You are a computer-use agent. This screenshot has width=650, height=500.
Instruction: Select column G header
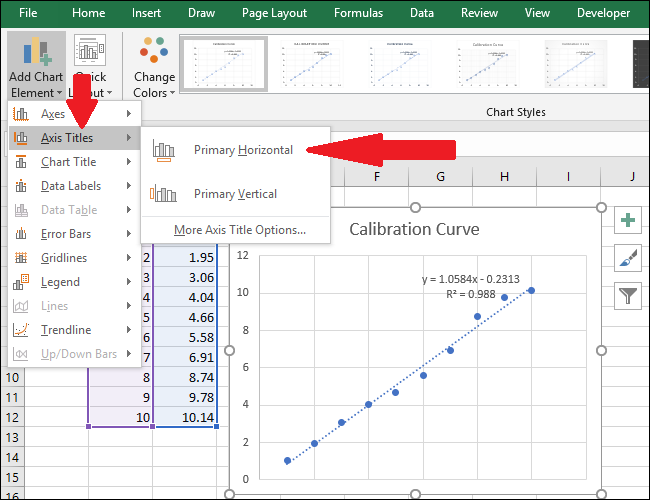[440, 177]
